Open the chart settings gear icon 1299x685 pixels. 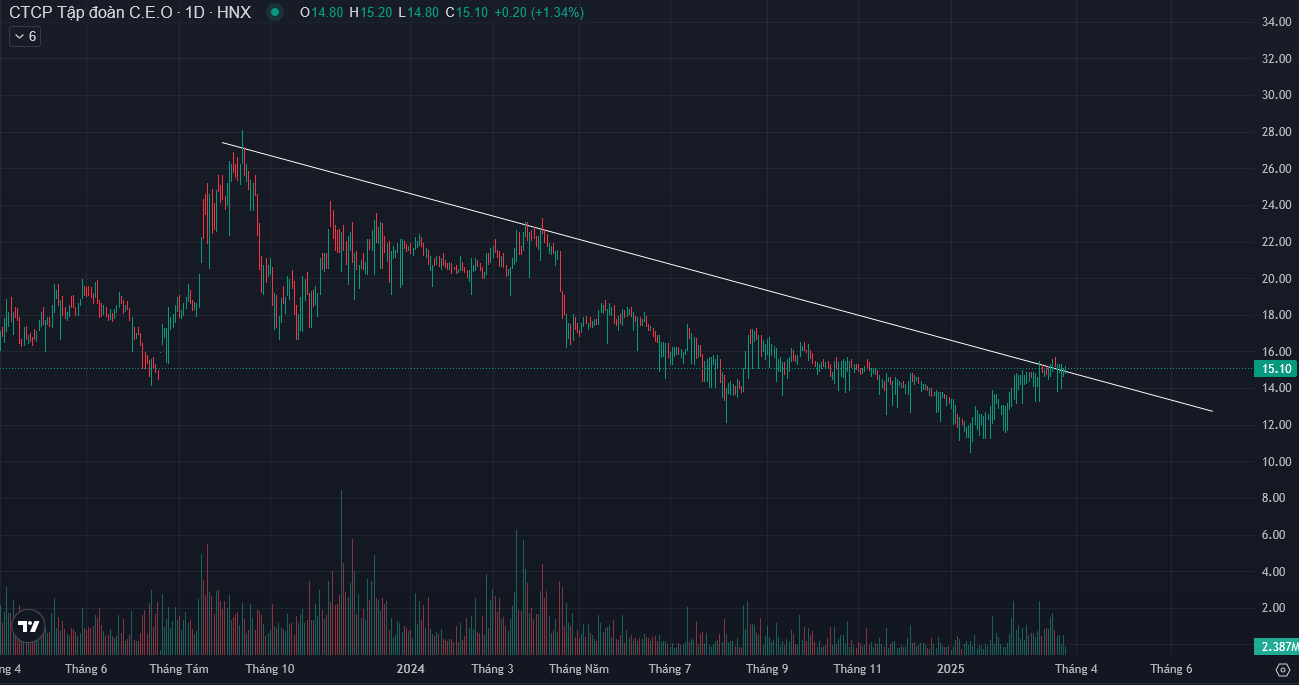coord(1283,669)
